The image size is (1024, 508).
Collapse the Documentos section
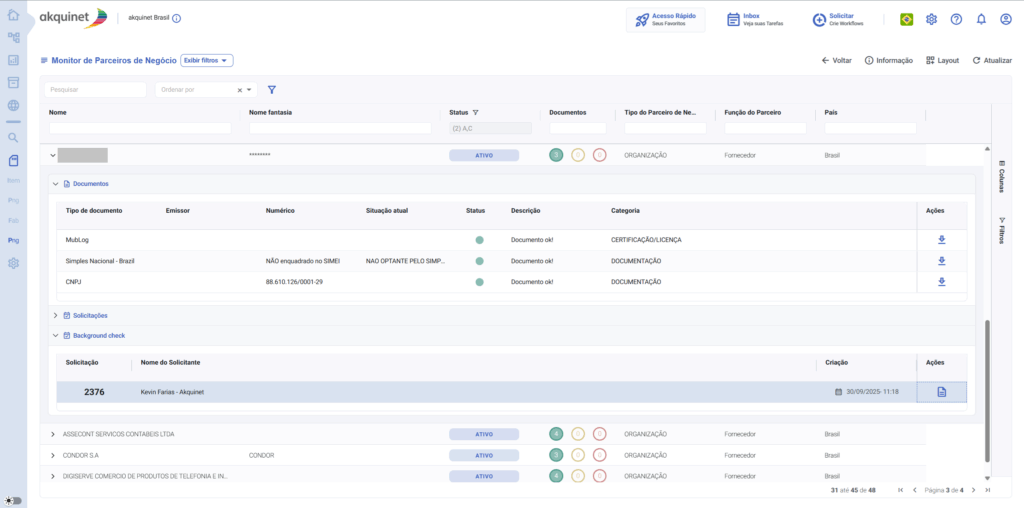(56, 184)
